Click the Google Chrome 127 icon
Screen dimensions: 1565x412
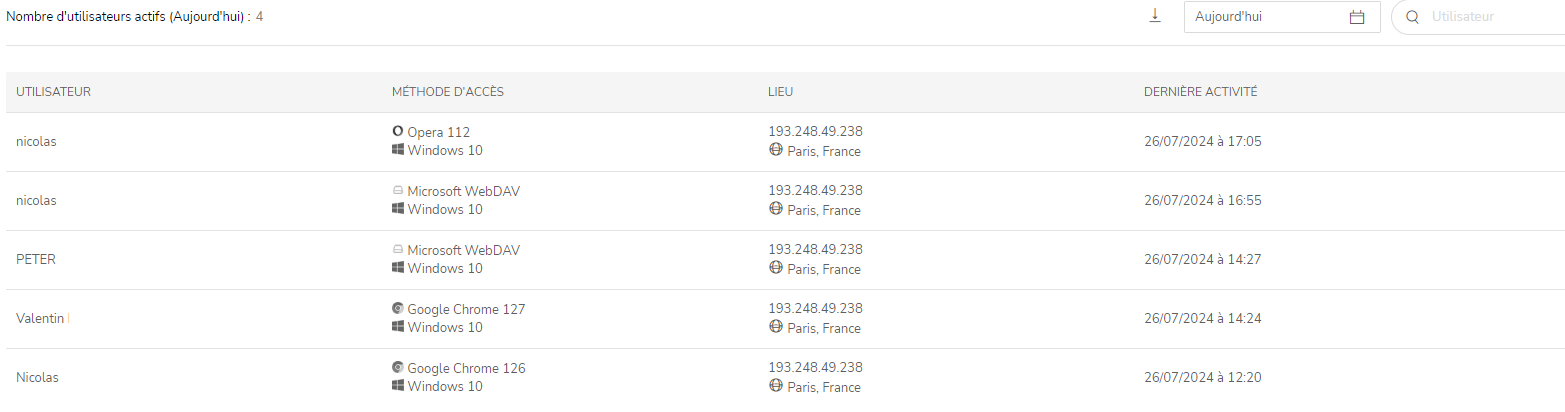[x=398, y=309]
